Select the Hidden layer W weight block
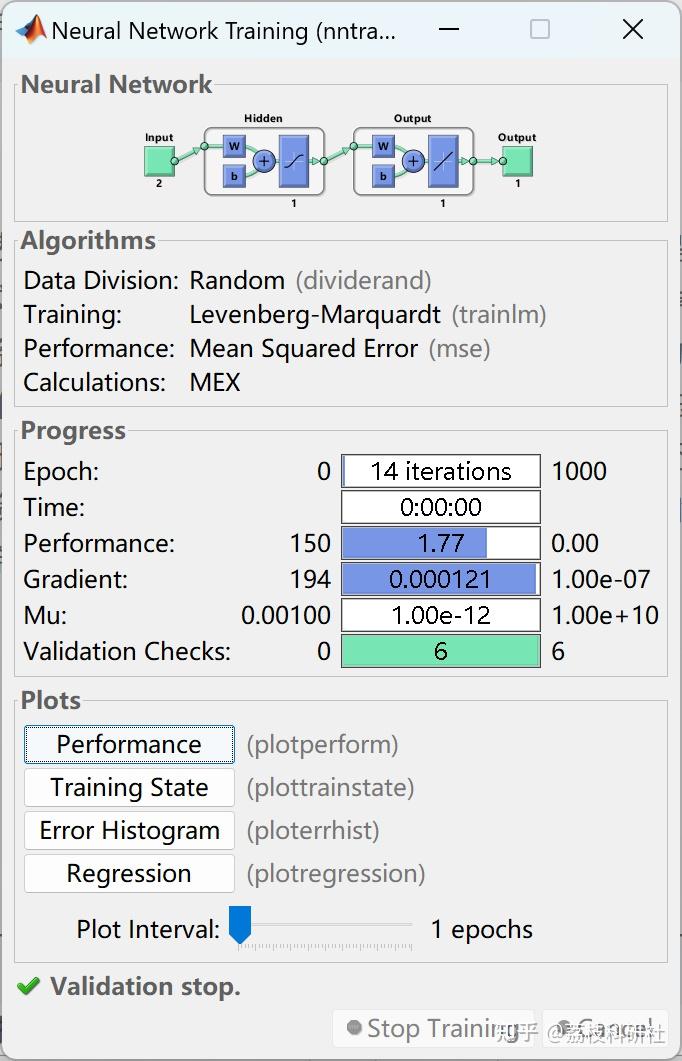The image size is (682, 1061). [x=234, y=147]
